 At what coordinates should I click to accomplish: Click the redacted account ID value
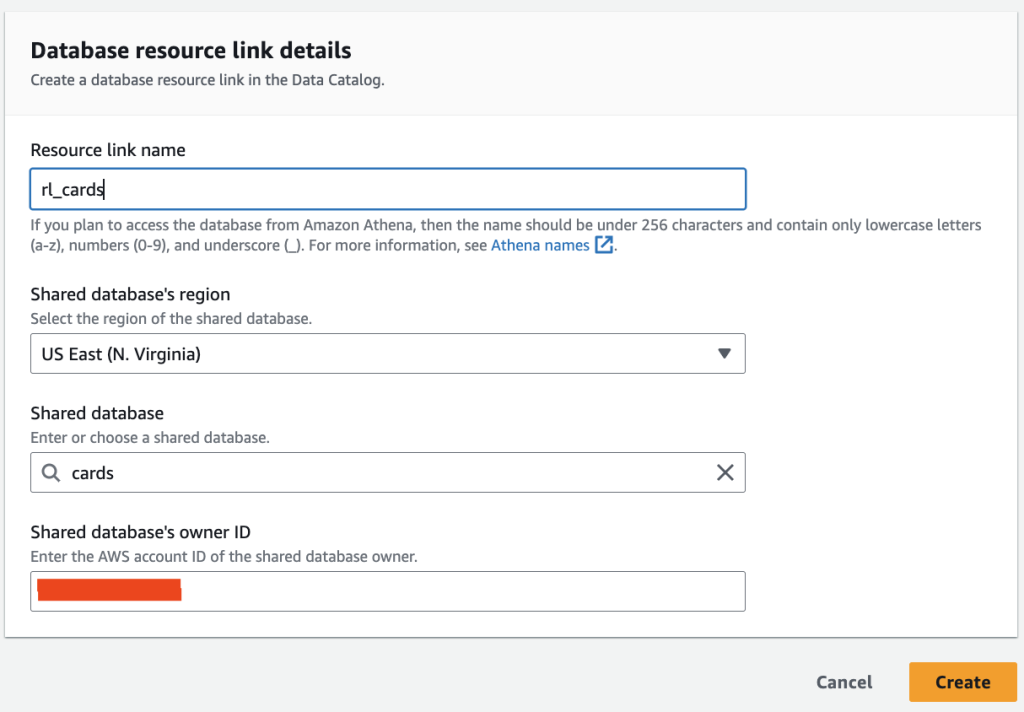pyautogui.click(x=109, y=590)
